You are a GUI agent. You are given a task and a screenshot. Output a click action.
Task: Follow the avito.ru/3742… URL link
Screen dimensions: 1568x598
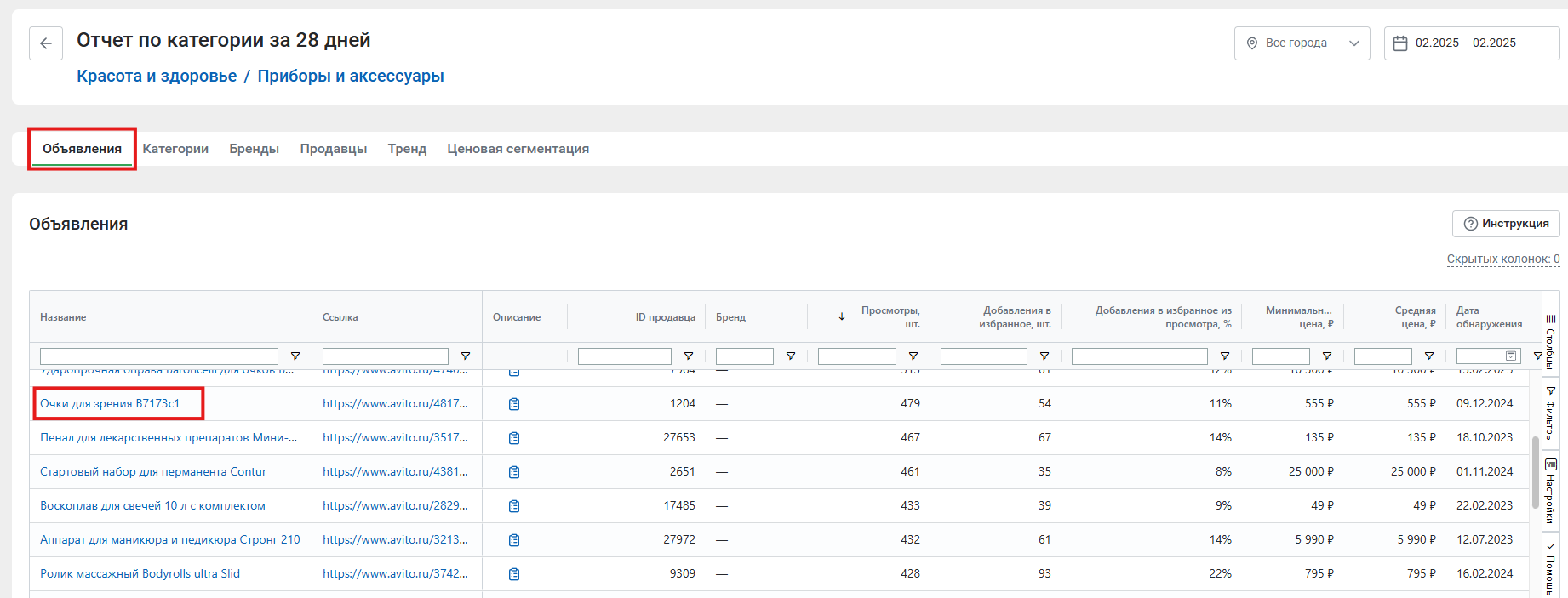coord(395,574)
